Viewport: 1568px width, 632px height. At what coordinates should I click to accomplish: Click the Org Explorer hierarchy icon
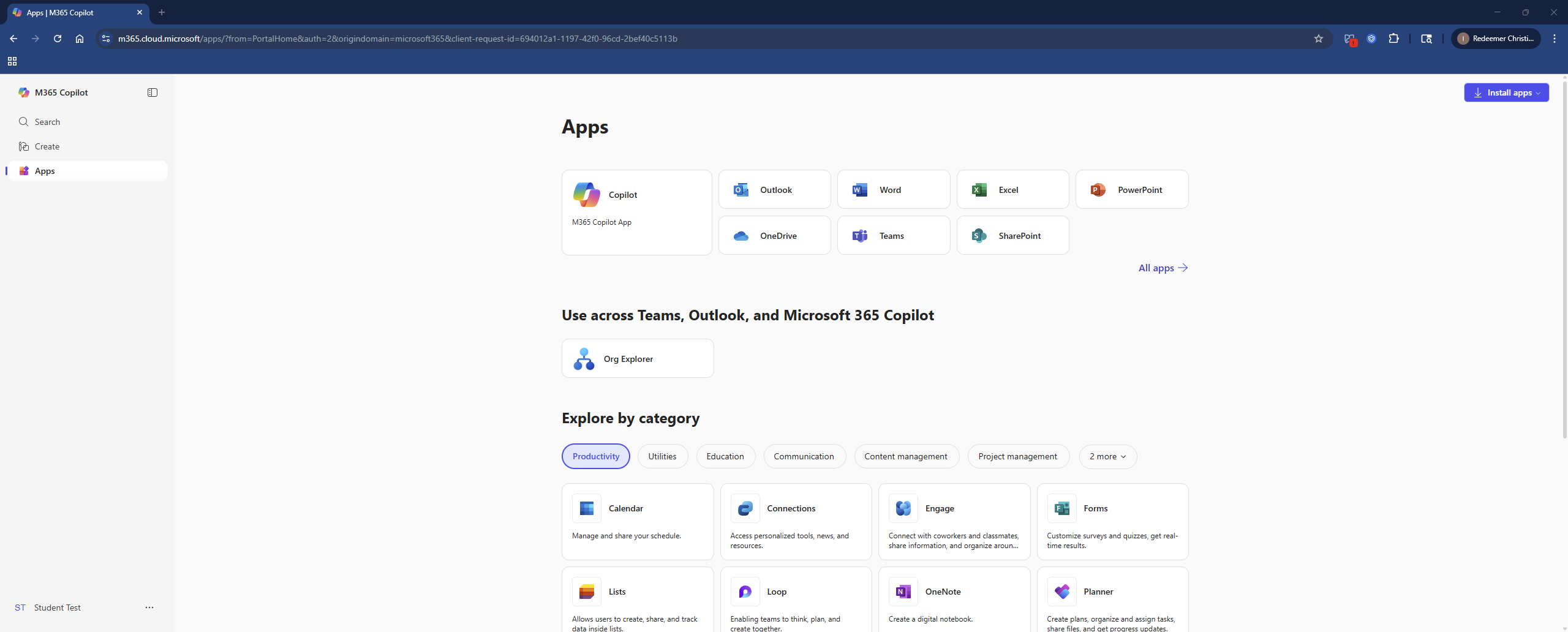(584, 359)
